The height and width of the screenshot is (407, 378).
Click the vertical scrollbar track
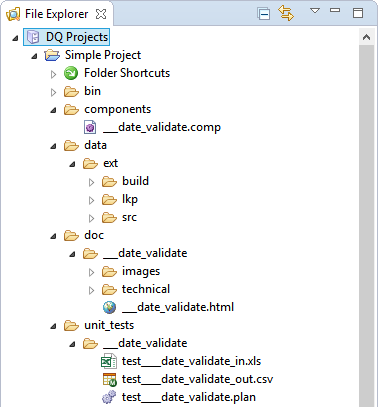pyautogui.click(x=367, y=226)
